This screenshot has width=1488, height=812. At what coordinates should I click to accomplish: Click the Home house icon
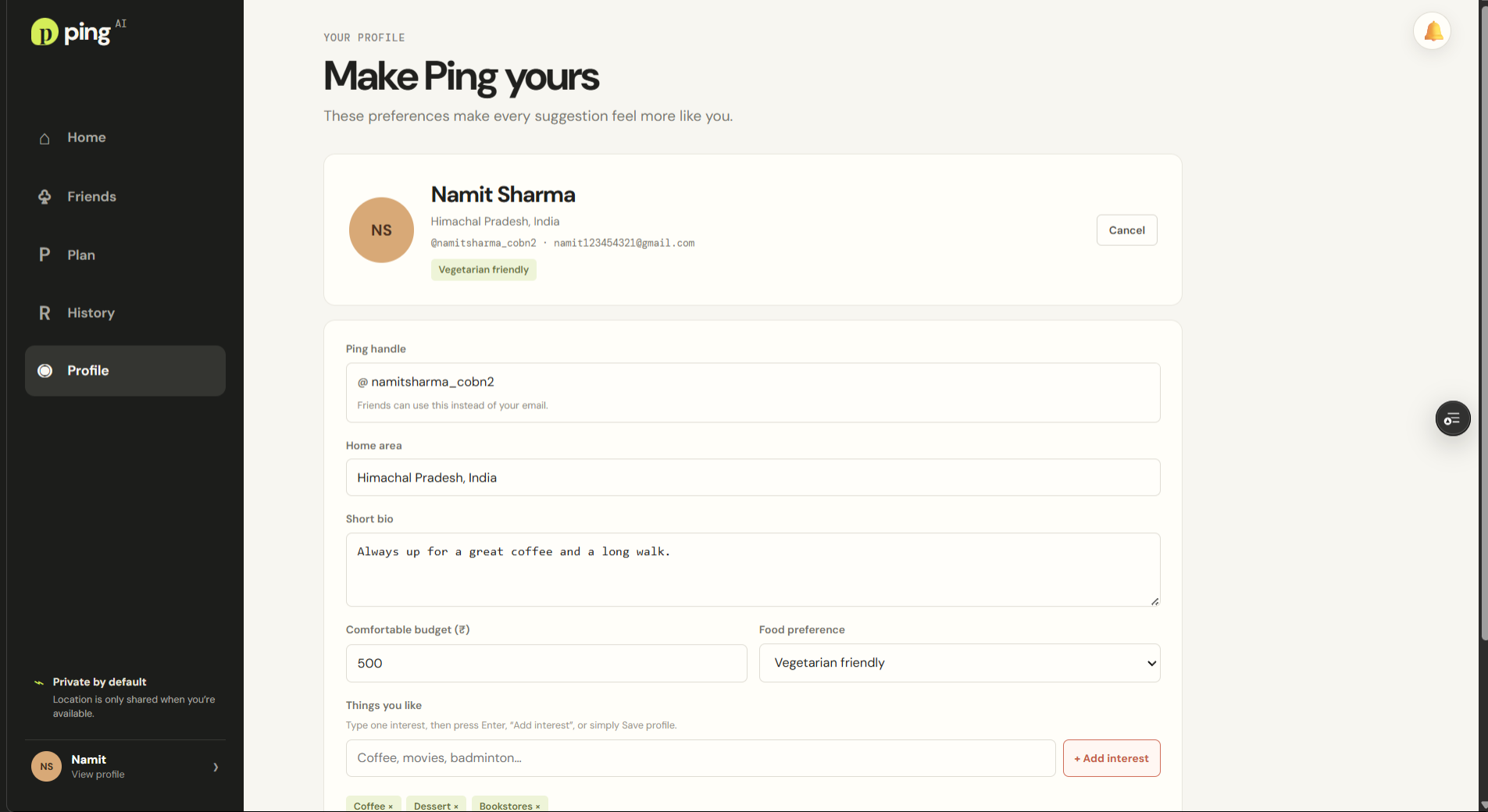45,138
